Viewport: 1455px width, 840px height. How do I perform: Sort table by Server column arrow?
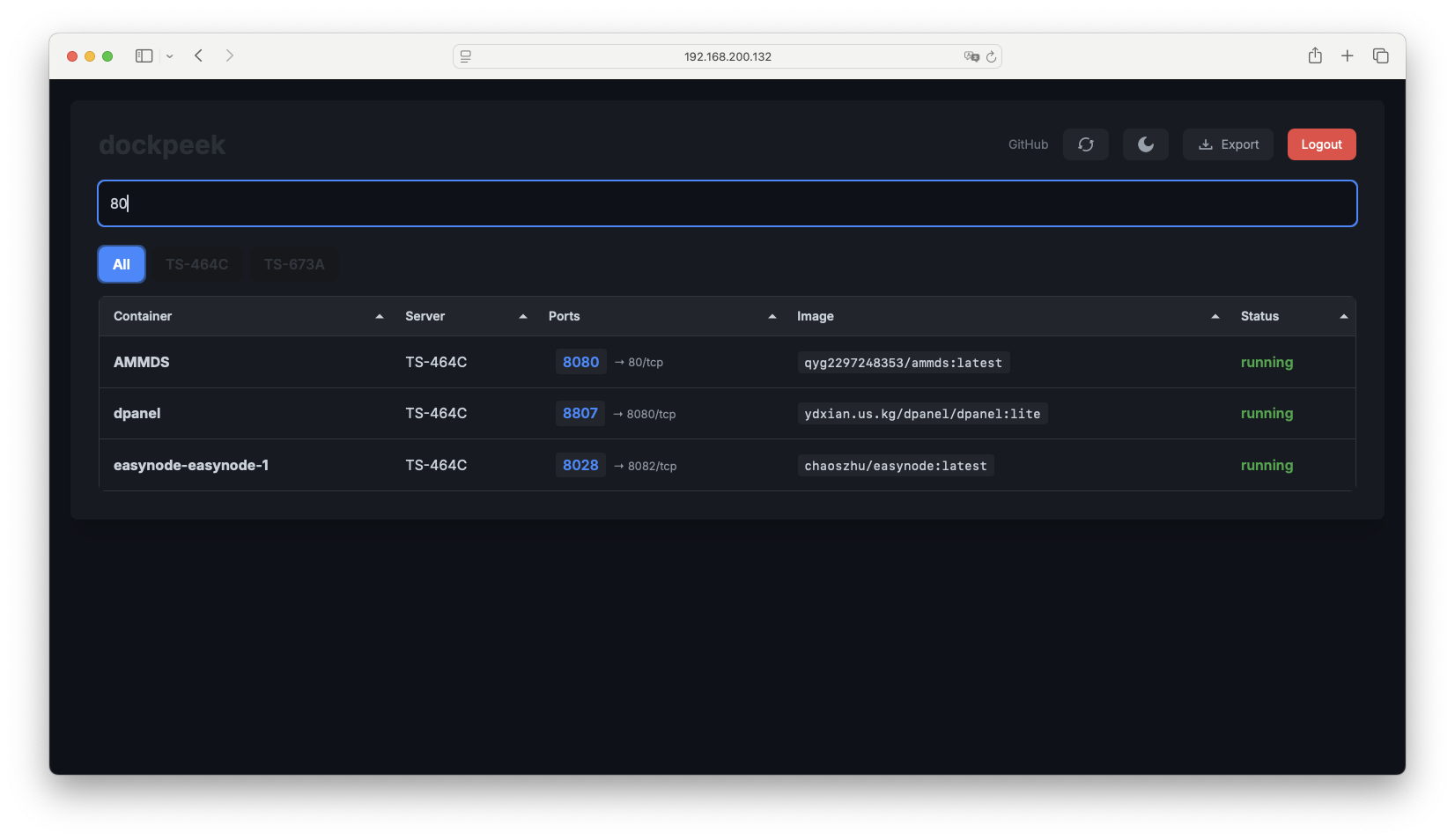click(x=523, y=316)
